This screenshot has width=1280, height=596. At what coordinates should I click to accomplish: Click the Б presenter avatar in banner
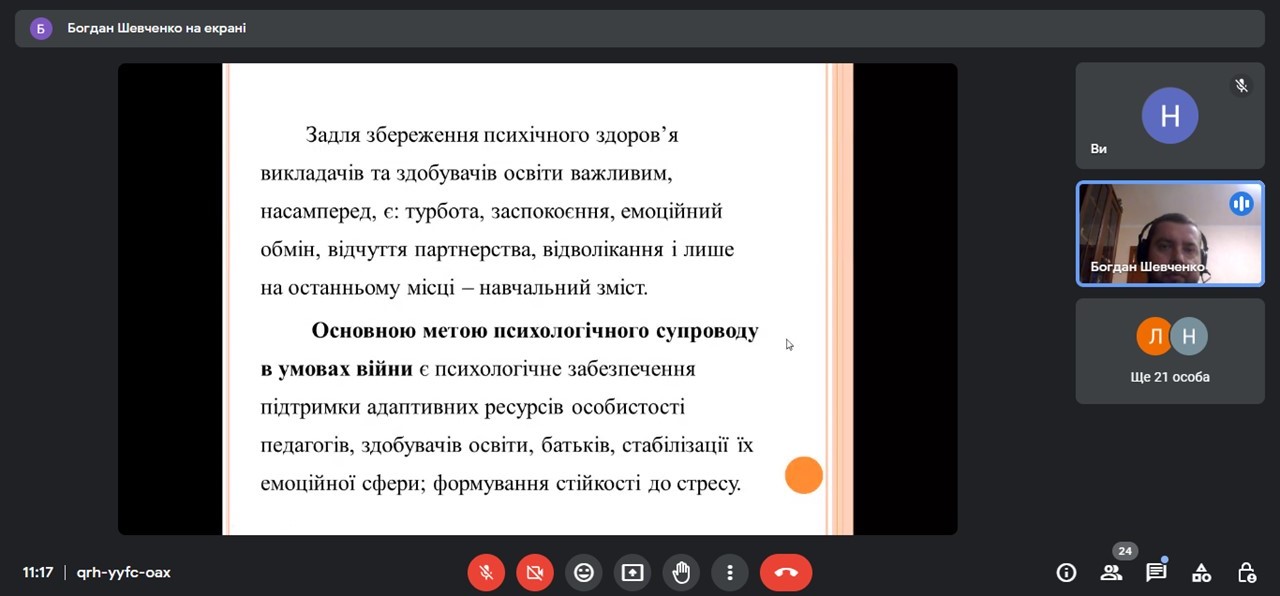point(40,28)
